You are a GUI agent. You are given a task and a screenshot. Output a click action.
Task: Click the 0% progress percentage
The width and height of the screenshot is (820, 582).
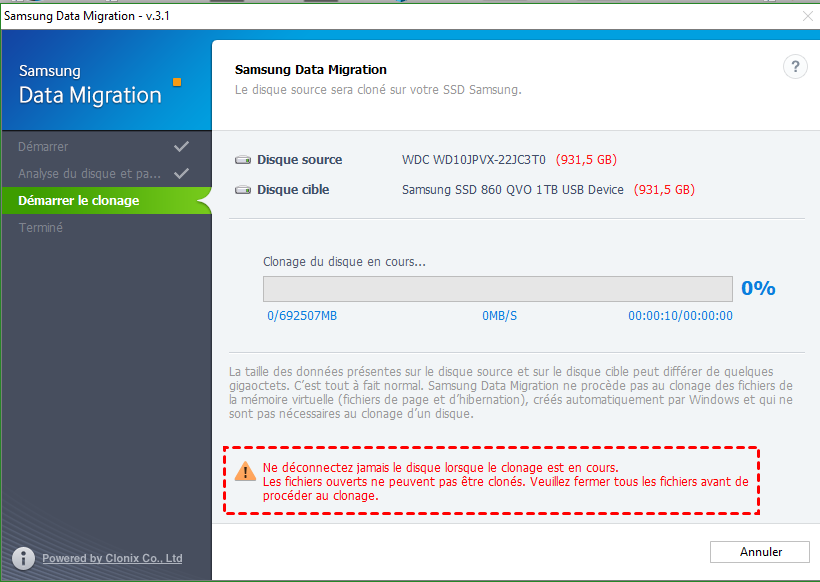pos(758,288)
